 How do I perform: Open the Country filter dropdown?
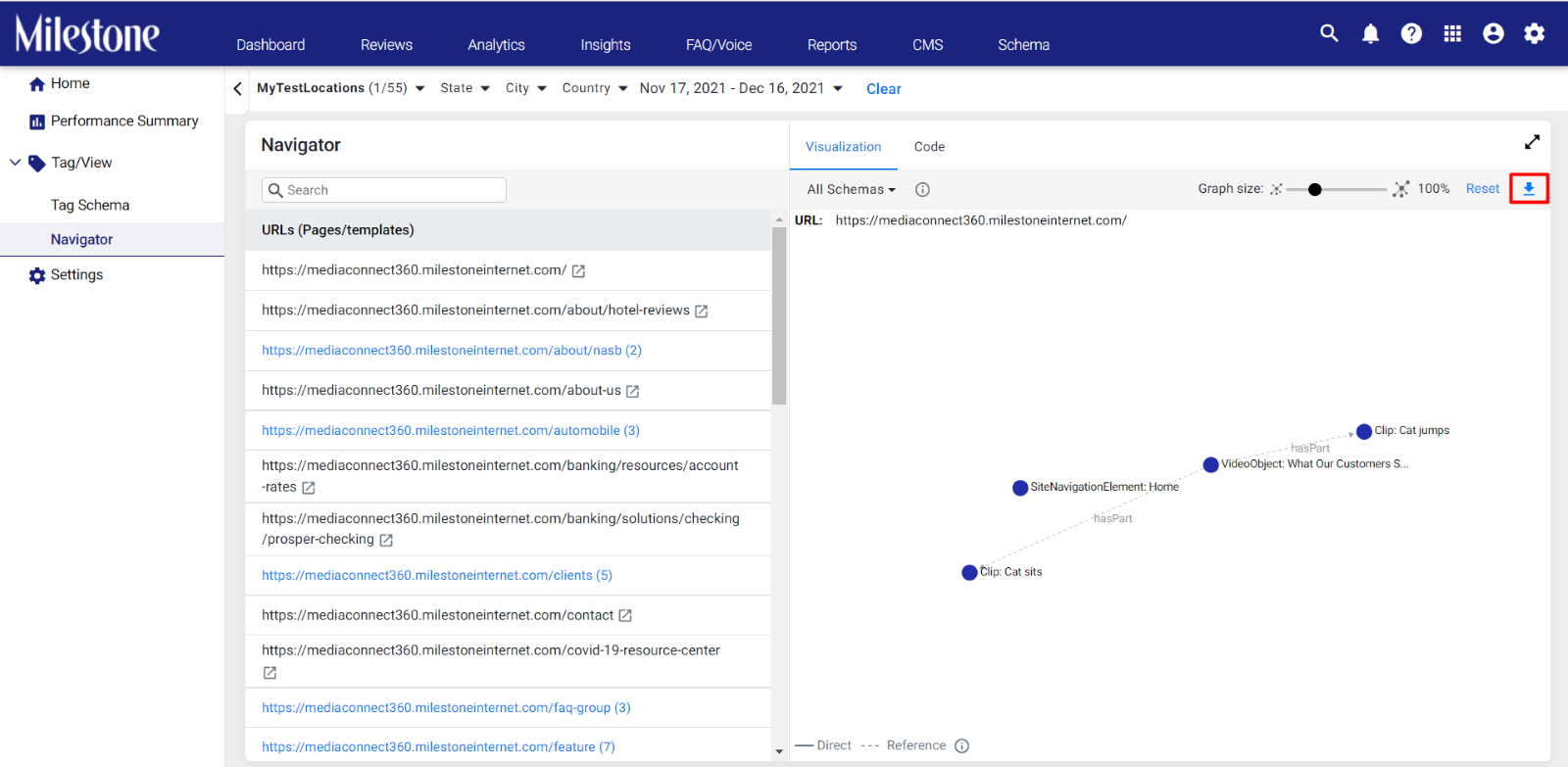click(595, 88)
